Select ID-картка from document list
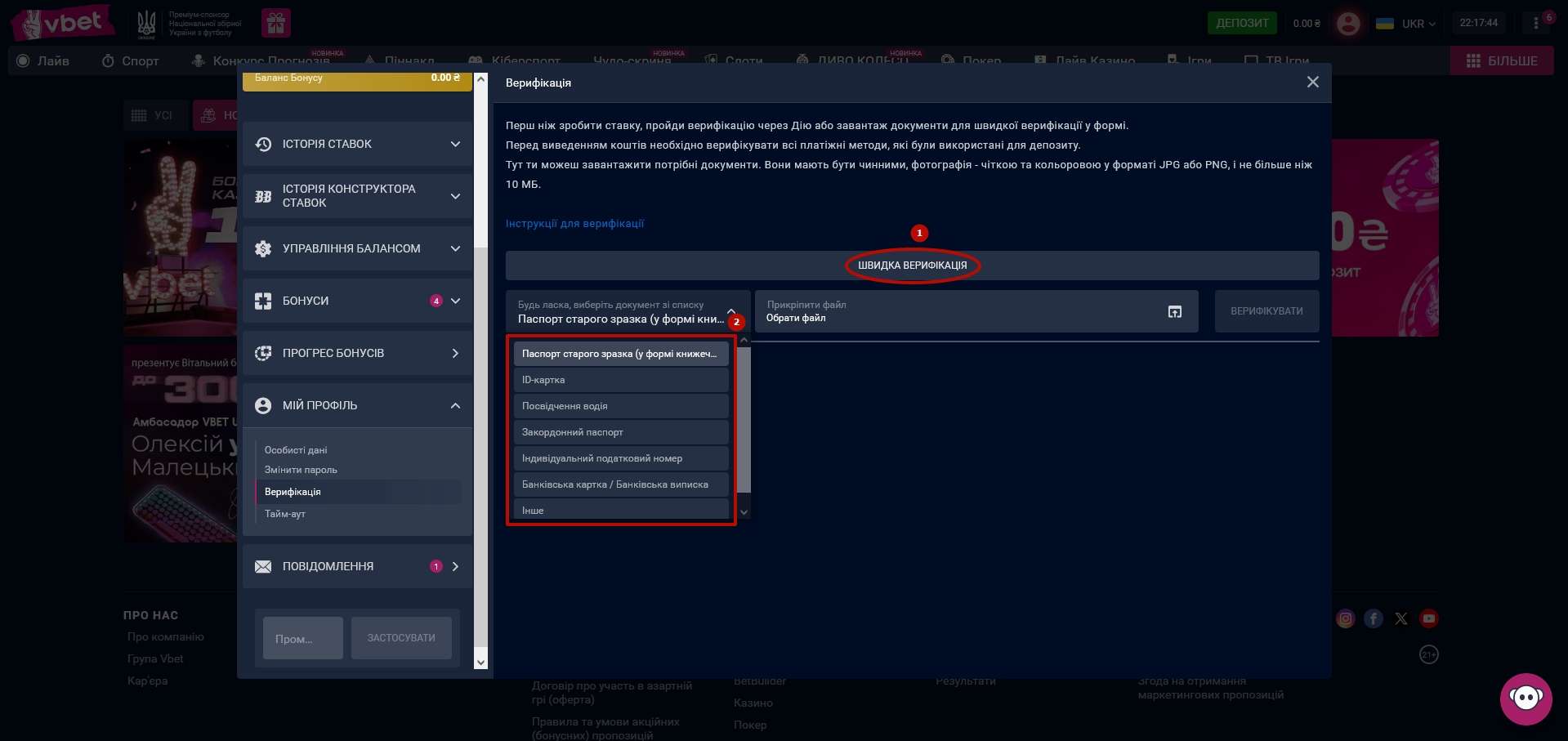 [x=620, y=380]
